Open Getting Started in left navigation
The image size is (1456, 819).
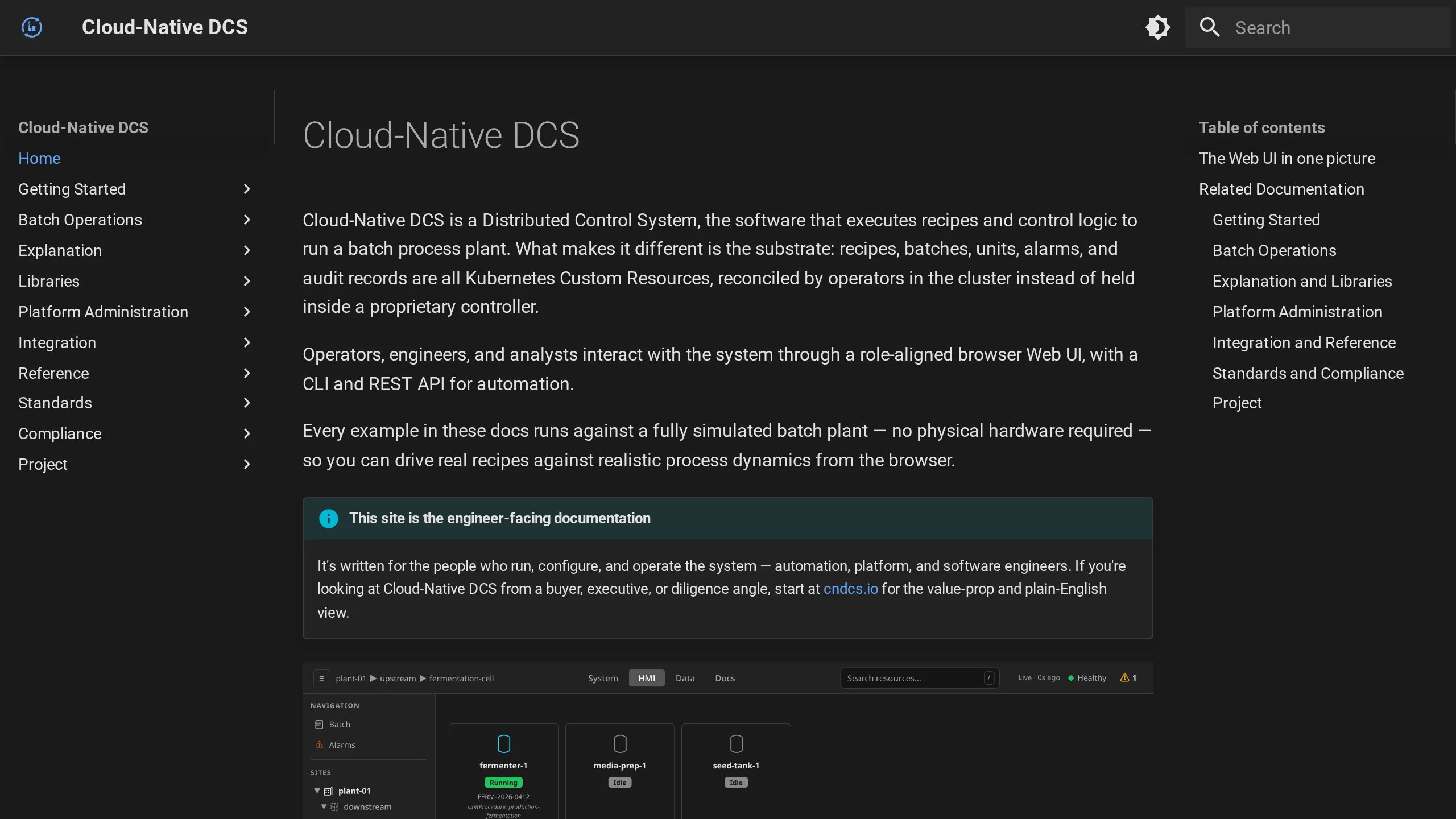72,189
